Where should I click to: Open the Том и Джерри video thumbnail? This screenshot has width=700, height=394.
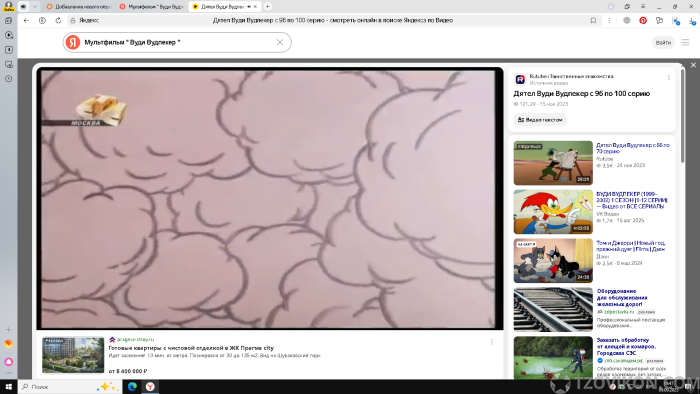[553, 261]
